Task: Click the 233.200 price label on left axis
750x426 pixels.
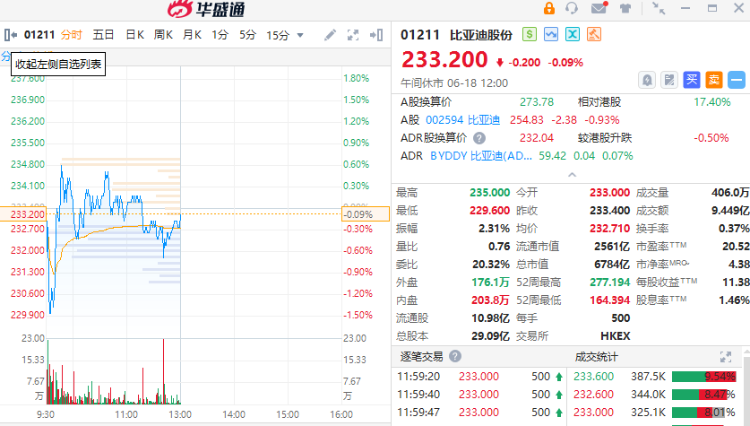Action: (23, 214)
